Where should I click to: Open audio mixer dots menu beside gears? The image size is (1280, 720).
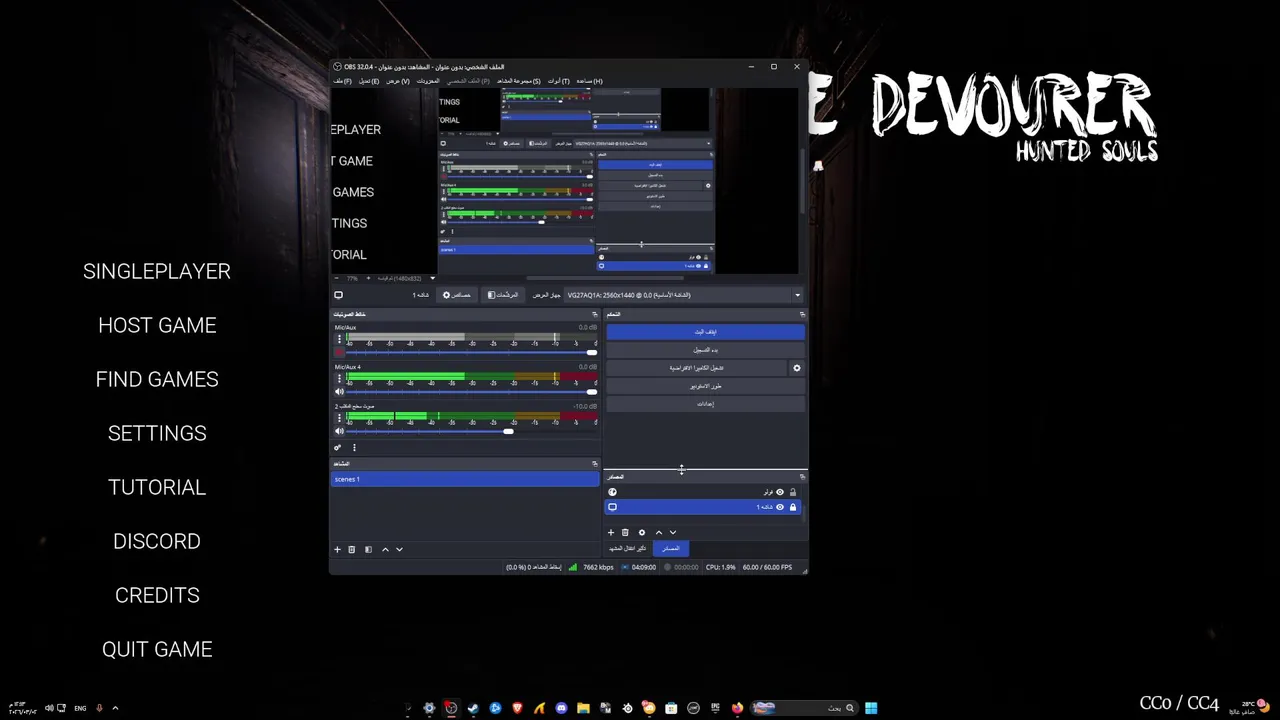(354, 448)
